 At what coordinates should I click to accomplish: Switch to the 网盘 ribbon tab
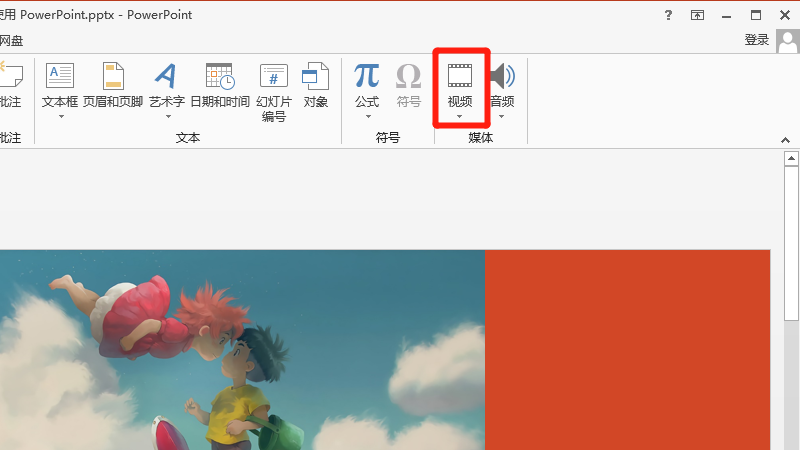tap(11, 40)
